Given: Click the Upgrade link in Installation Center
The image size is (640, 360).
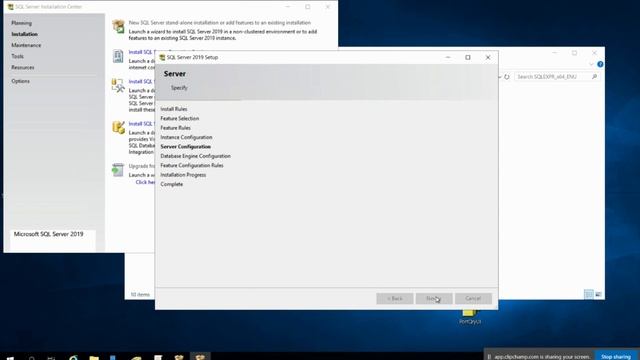Looking at the screenshot, I should [x=142, y=166].
